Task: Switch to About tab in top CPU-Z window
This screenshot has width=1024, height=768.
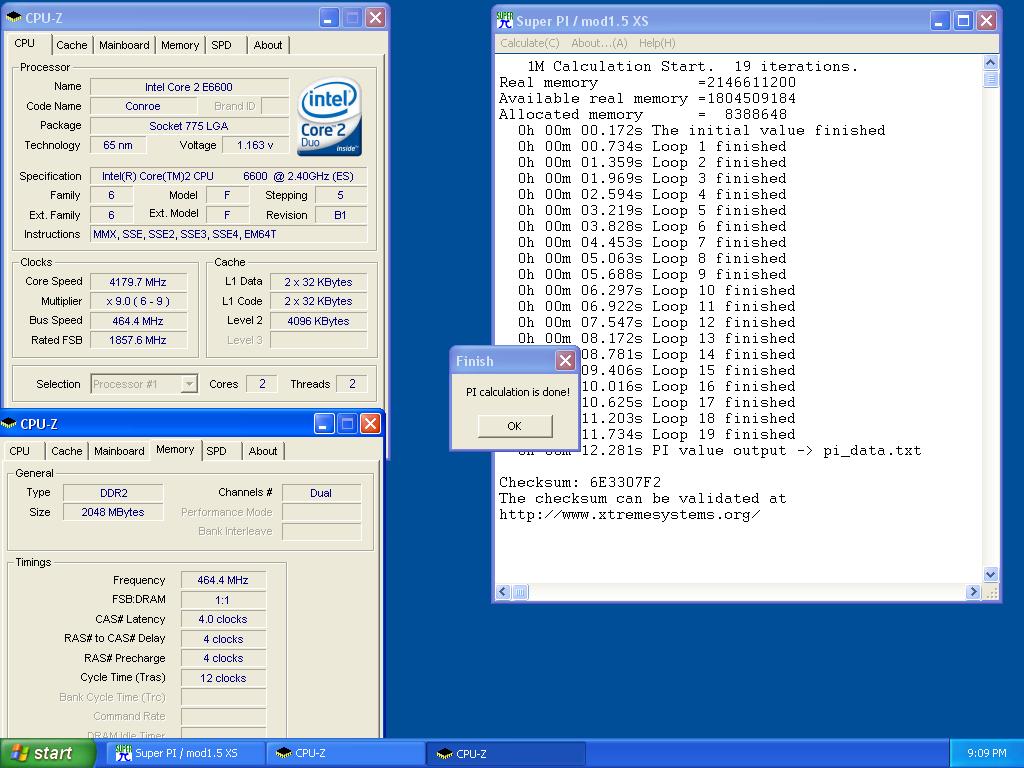Action: coord(268,45)
